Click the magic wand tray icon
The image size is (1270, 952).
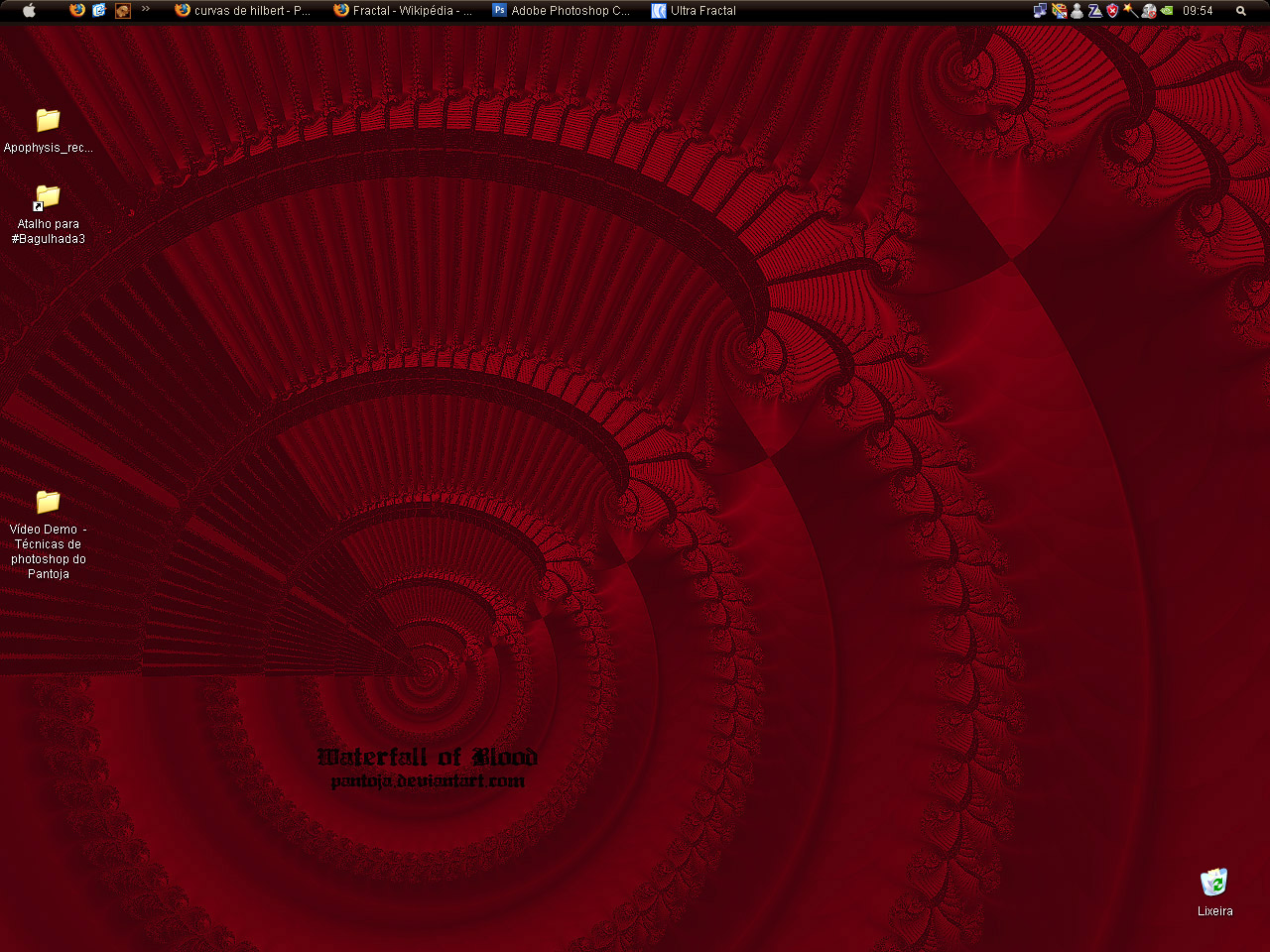[1130, 11]
